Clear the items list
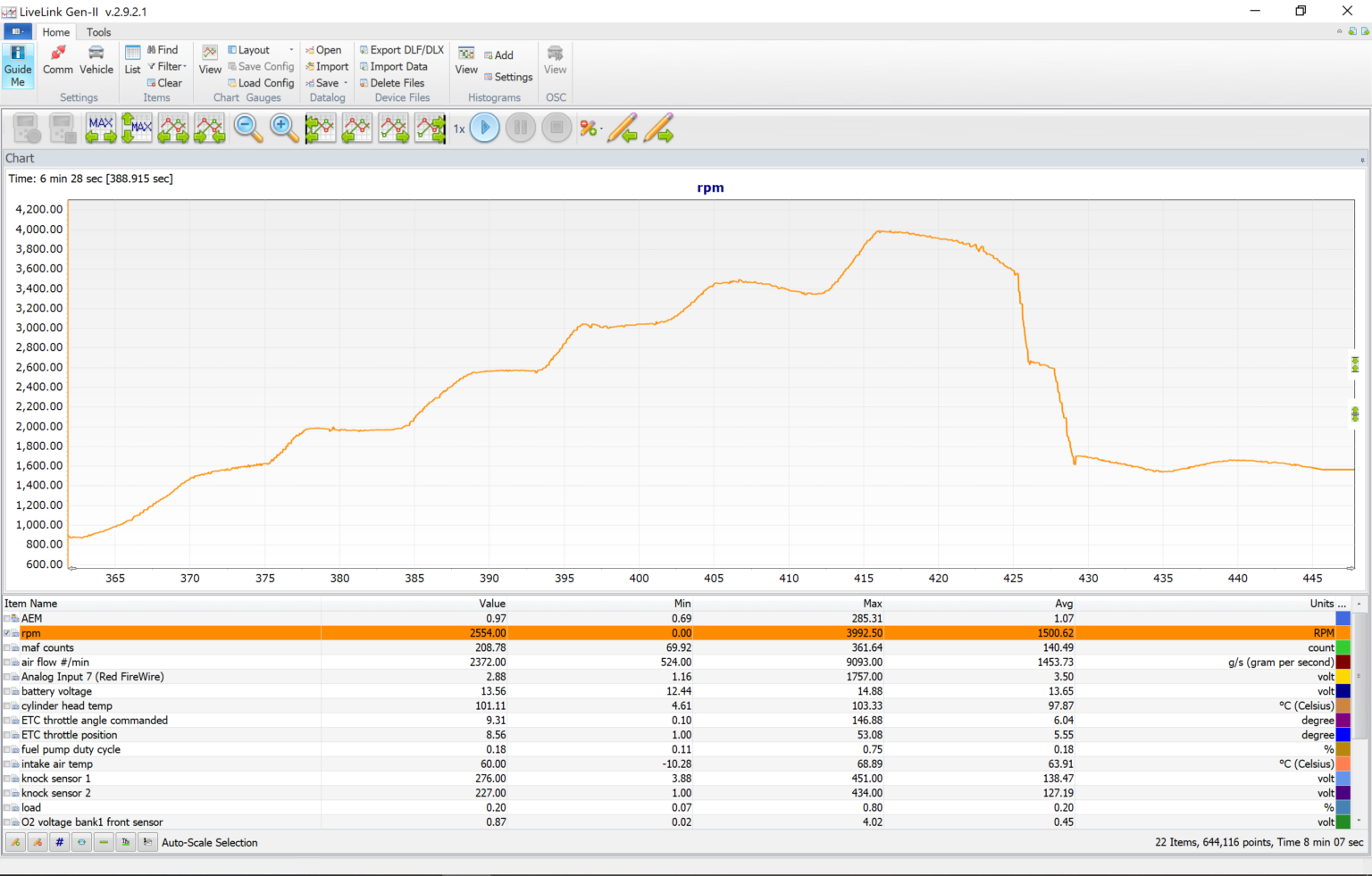 coord(164,83)
